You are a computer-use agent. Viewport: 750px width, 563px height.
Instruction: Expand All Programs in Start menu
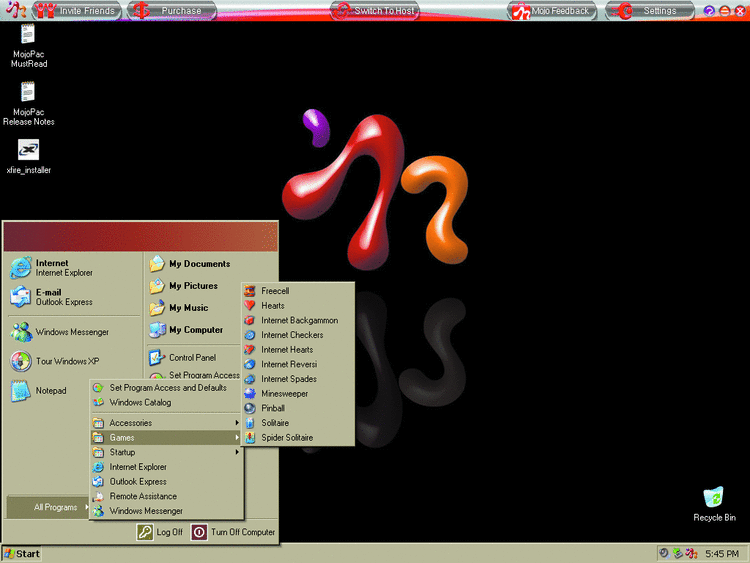[48, 507]
